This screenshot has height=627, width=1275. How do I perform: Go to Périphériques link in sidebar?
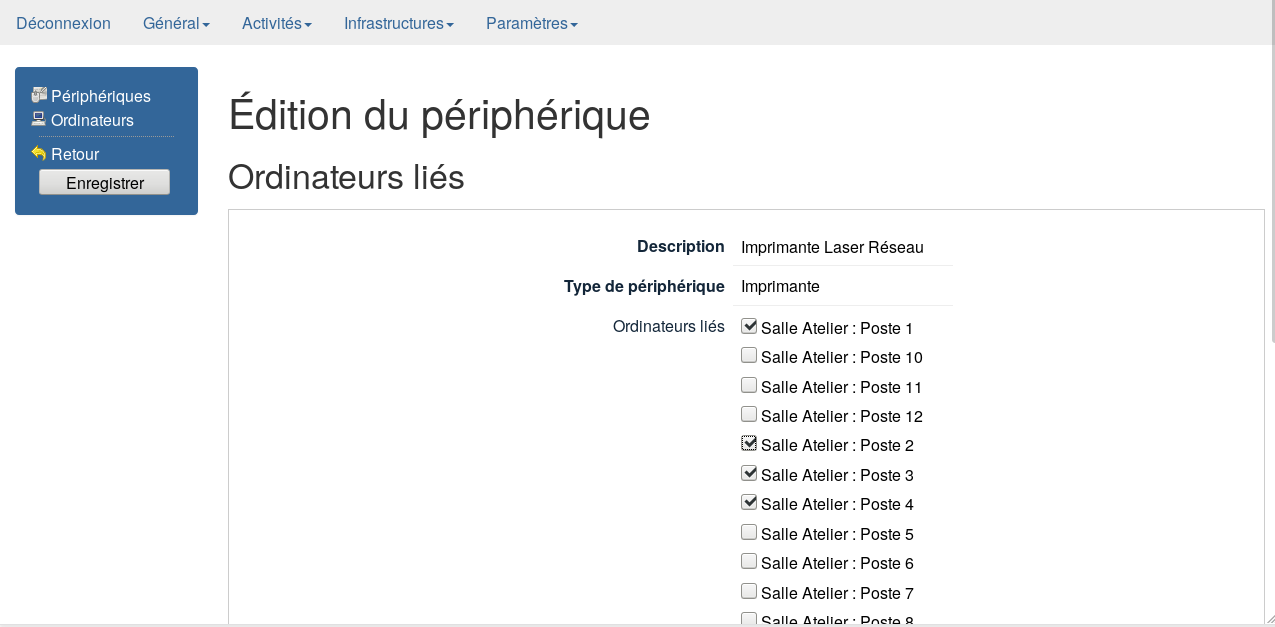[x=101, y=96]
